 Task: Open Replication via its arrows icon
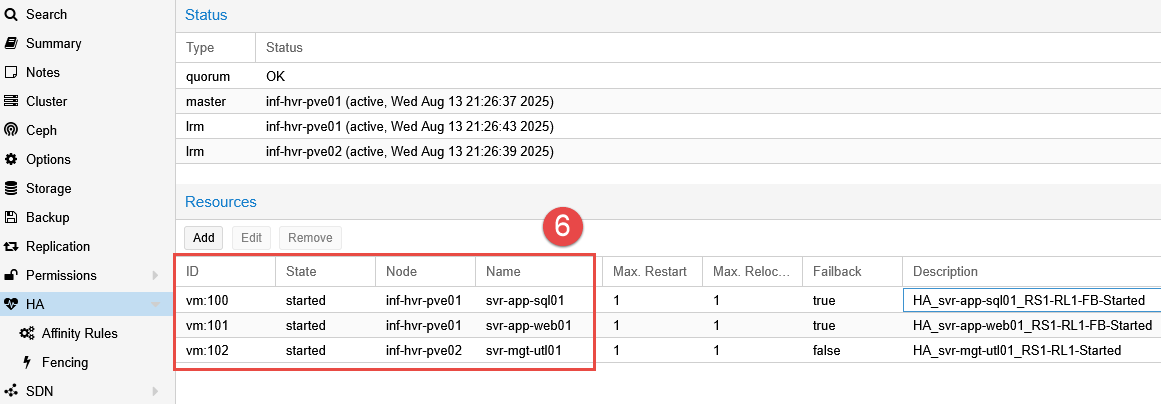coord(11,247)
